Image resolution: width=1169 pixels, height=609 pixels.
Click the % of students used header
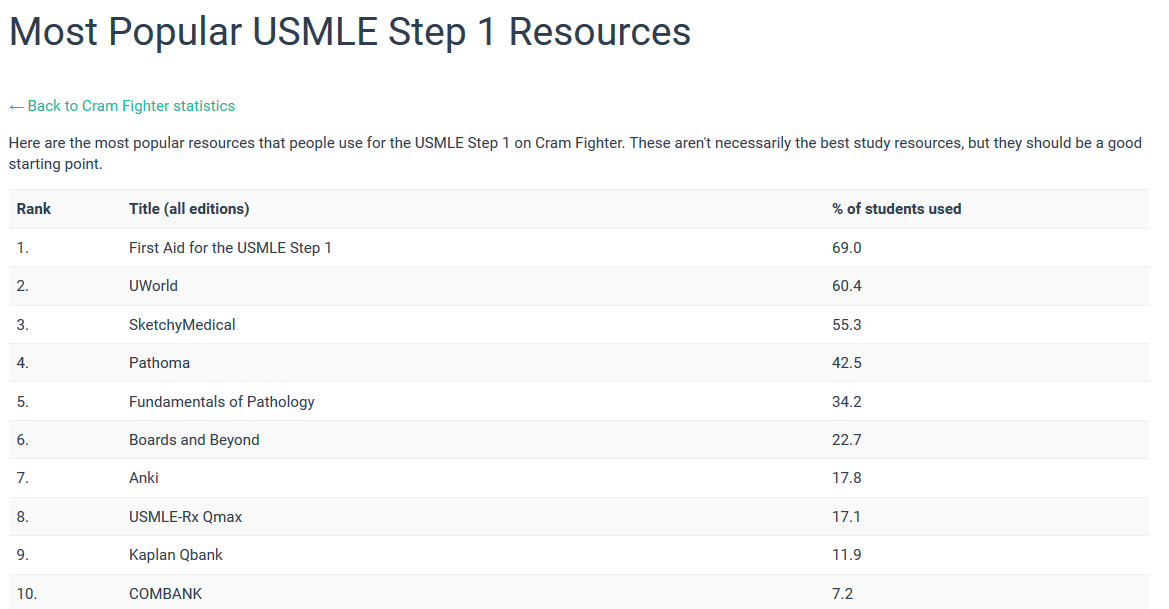tap(897, 209)
